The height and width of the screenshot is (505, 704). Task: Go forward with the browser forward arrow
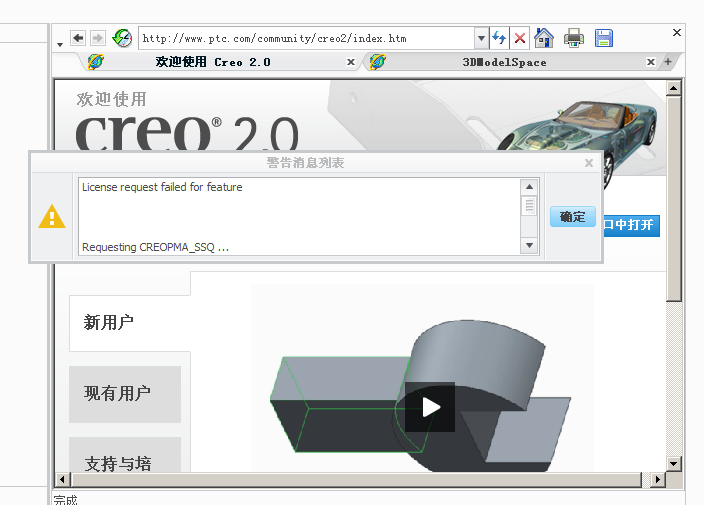tap(98, 38)
